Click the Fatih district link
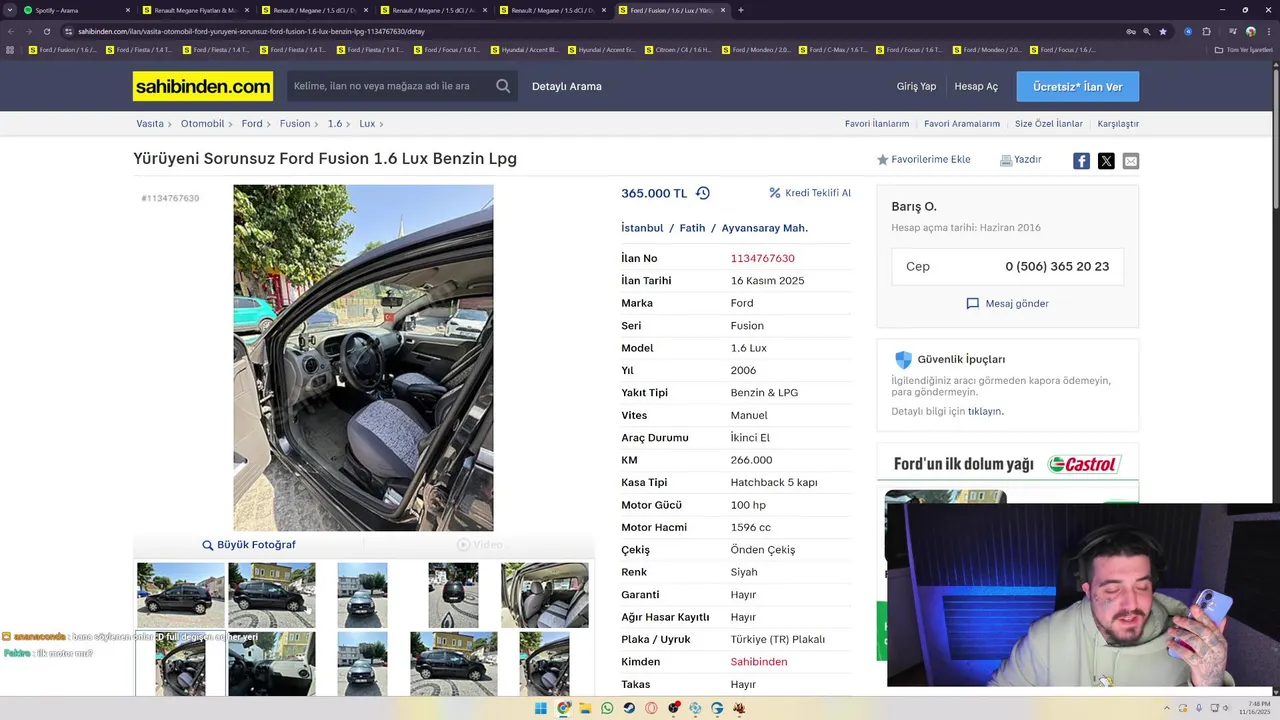The width and height of the screenshot is (1280, 720). pos(692,228)
